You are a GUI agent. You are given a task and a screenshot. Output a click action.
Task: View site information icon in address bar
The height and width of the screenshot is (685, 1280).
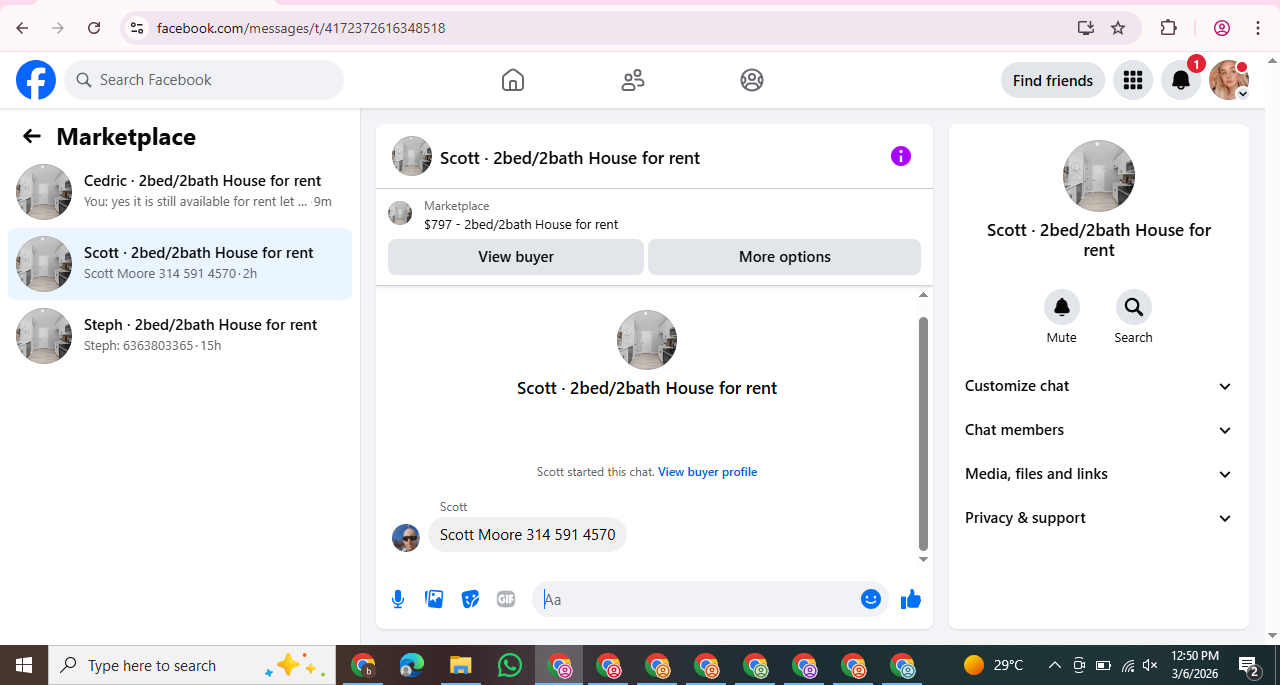(137, 28)
